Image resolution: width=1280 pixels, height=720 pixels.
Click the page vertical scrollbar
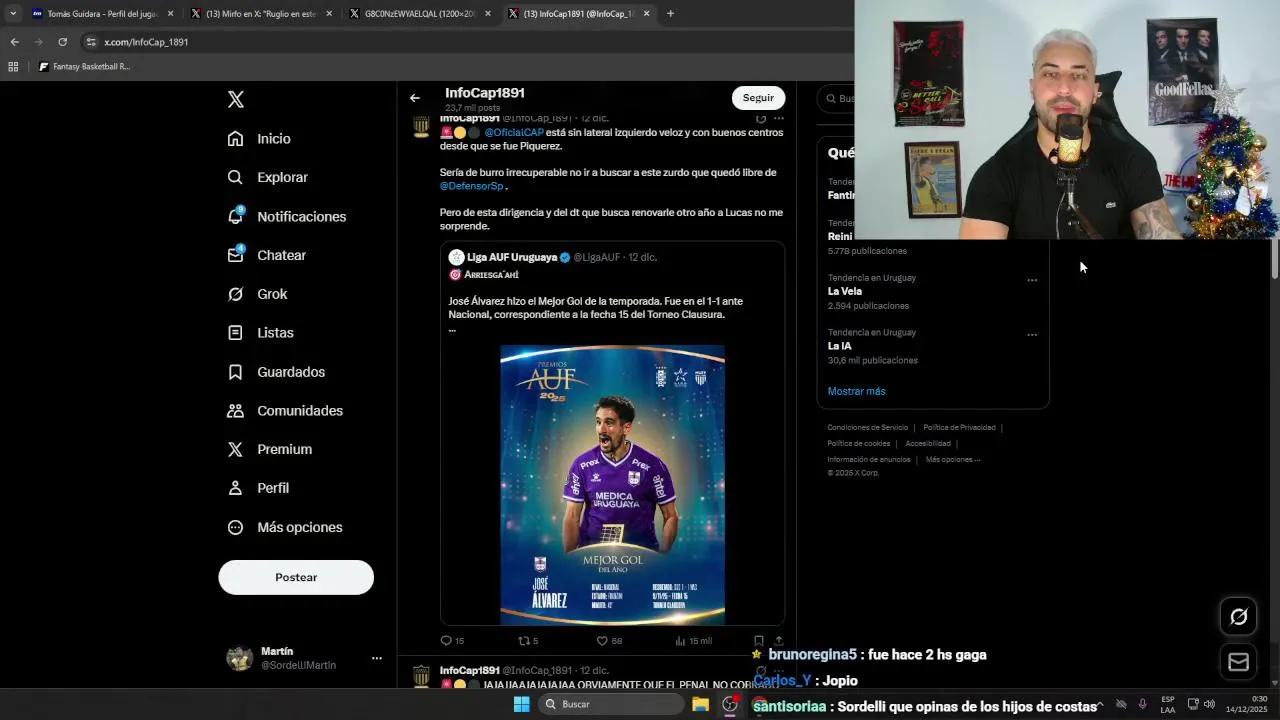click(1274, 260)
